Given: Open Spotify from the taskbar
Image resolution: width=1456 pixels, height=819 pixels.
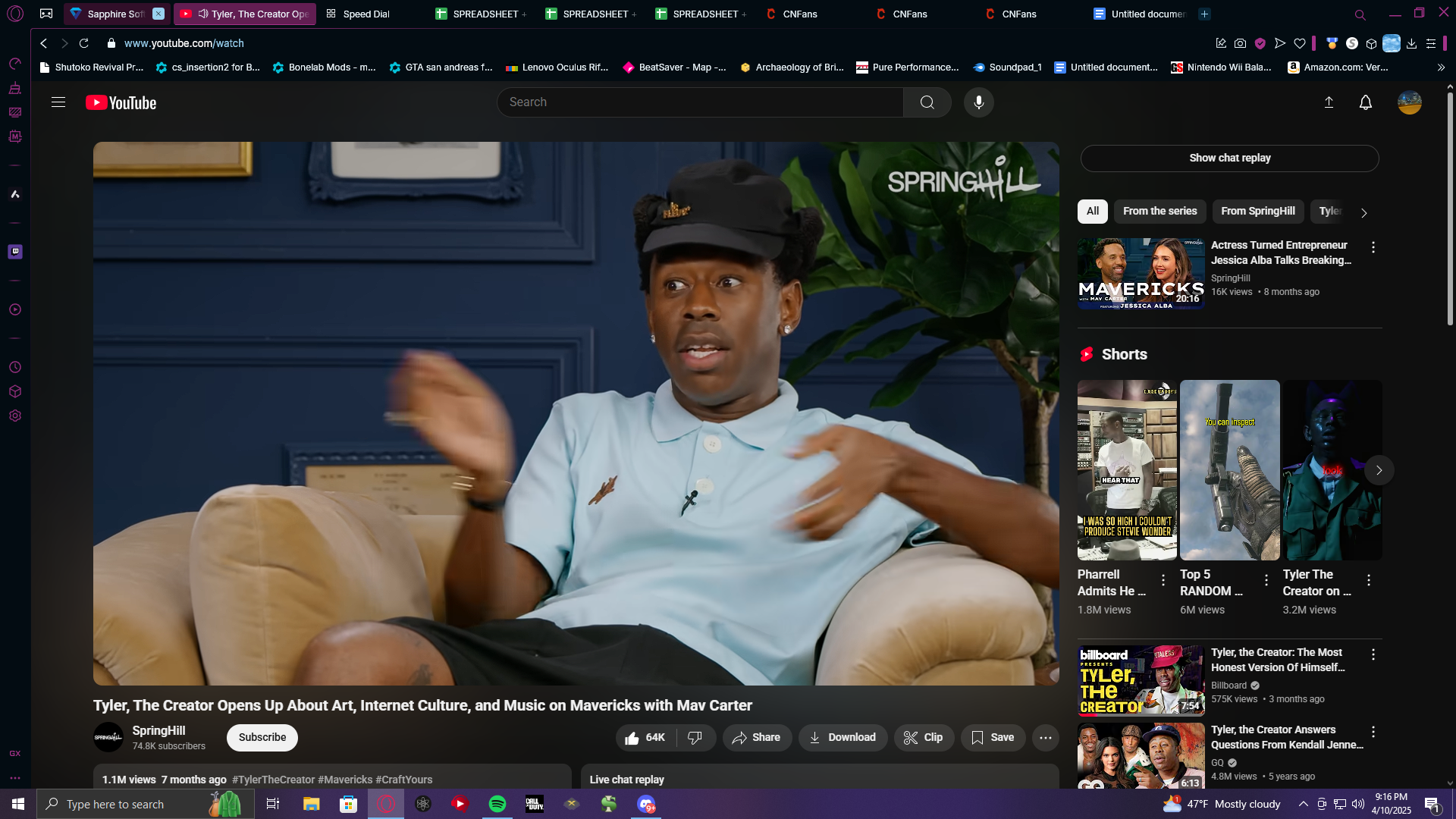Looking at the screenshot, I should 497,804.
